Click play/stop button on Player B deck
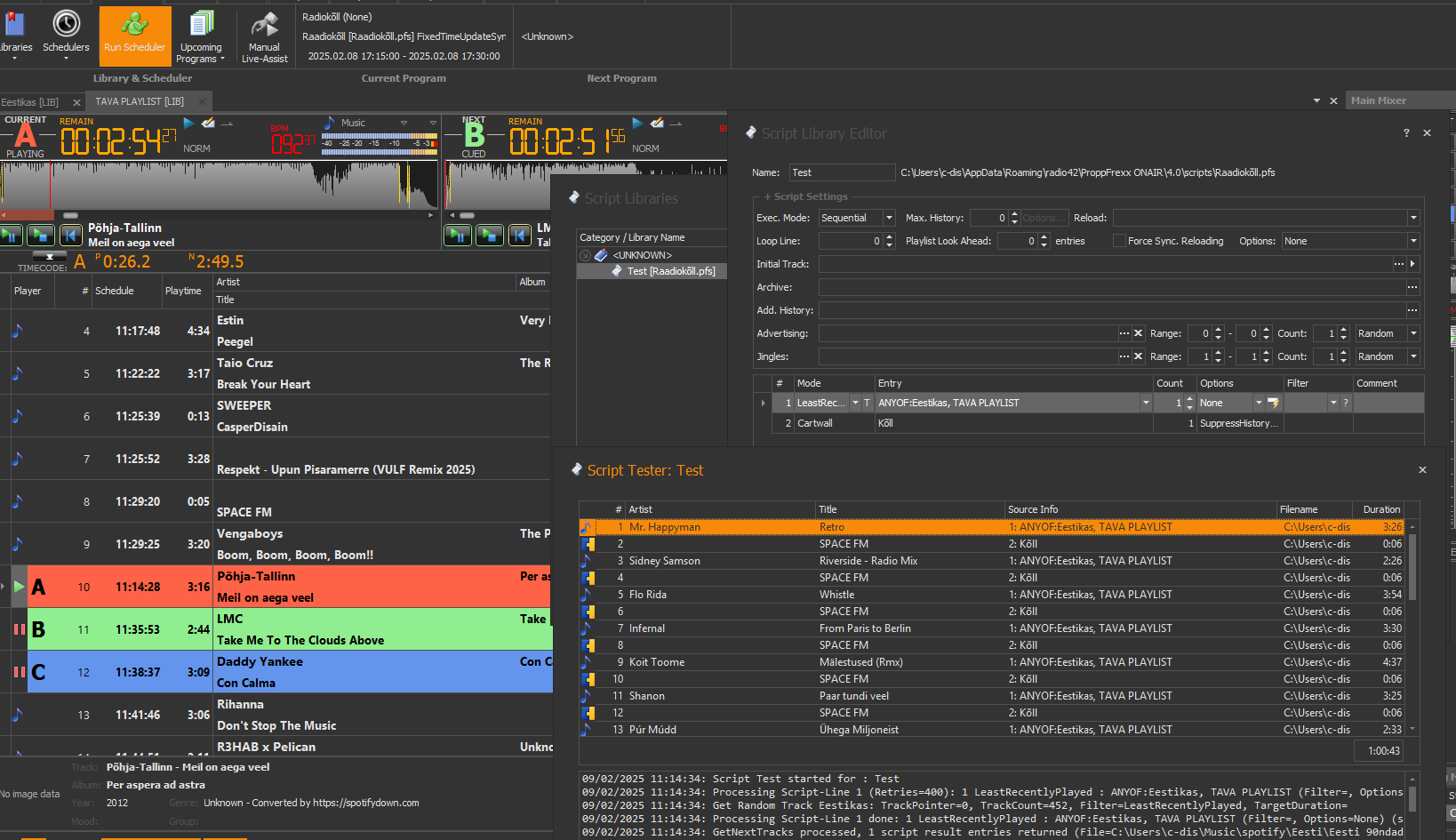This screenshot has height=840, width=1456. coord(490,235)
